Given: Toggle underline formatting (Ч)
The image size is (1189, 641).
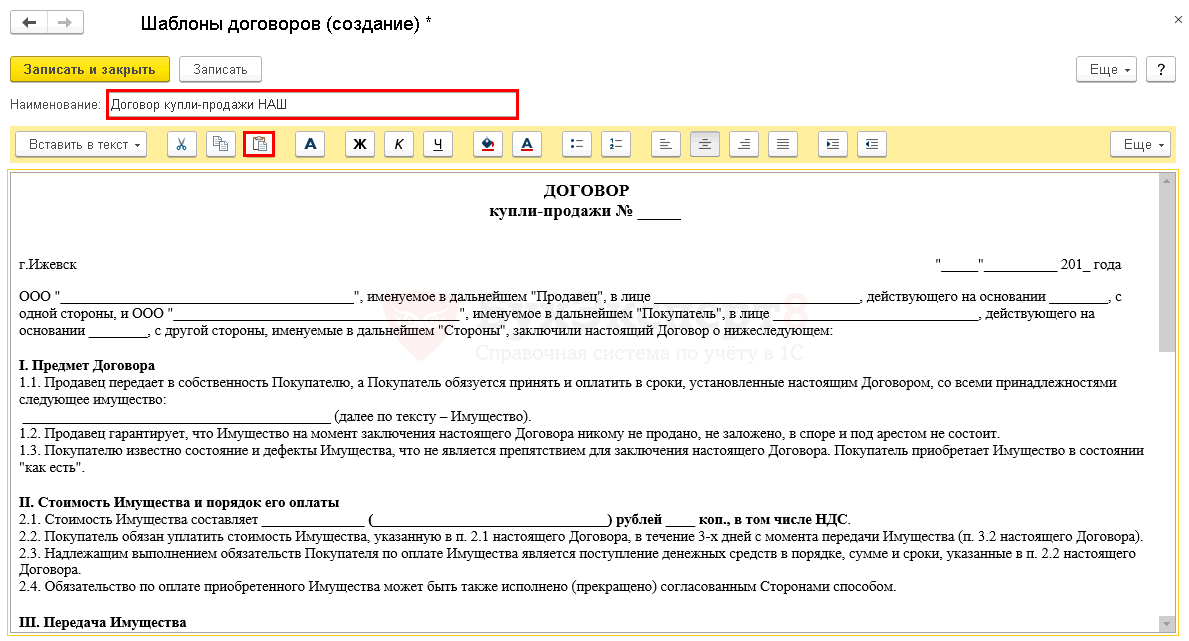Looking at the screenshot, I should tap(438, 144).
